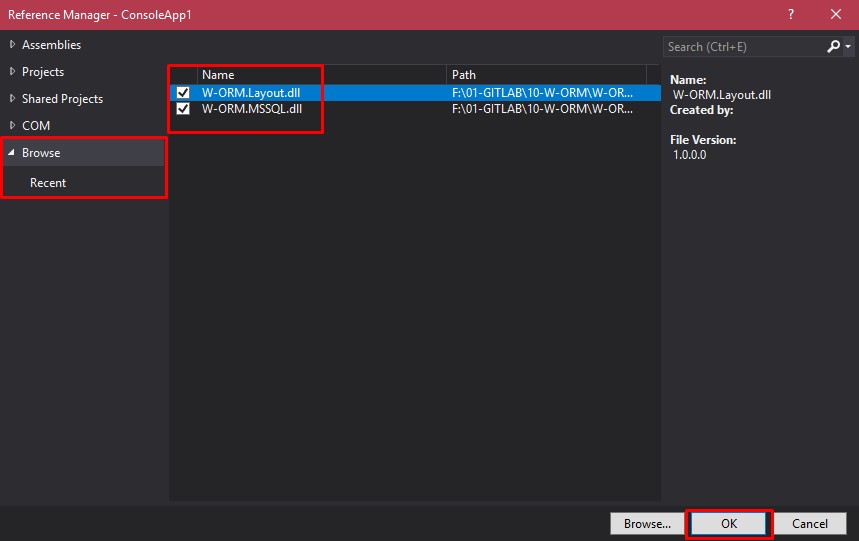Open the search options dropdown arrow

click(x=849, y=47)
